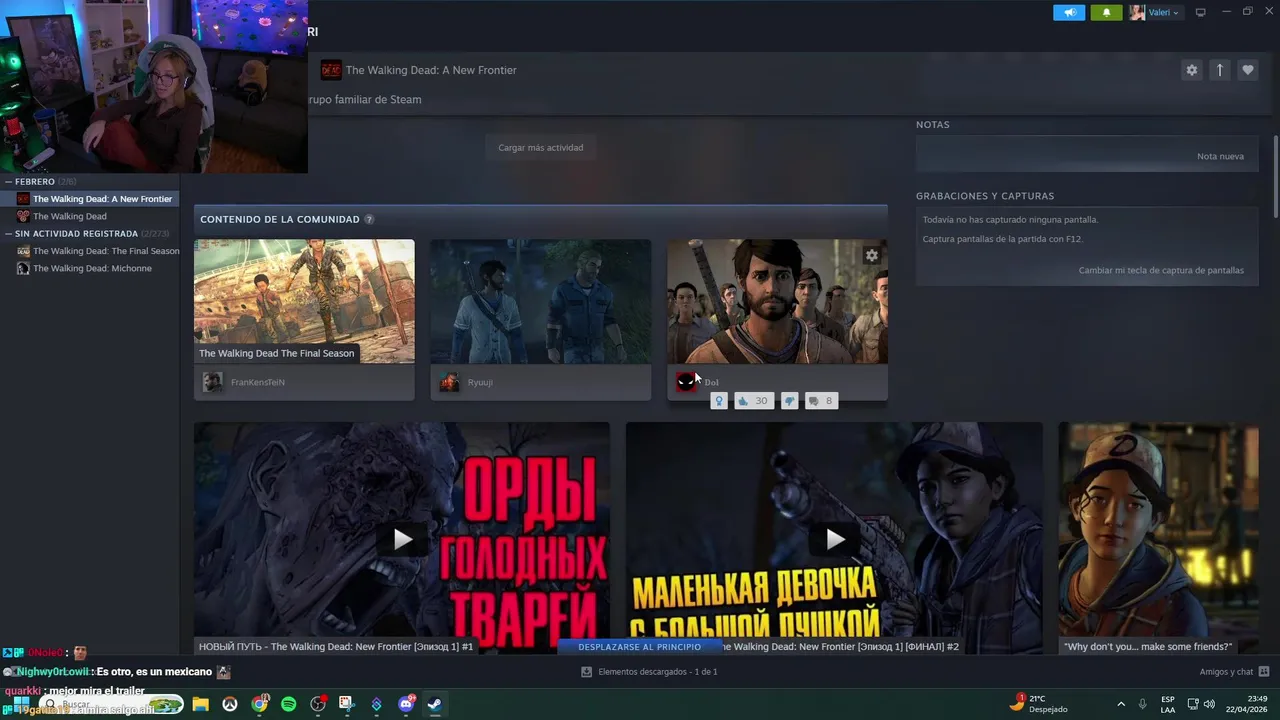The image size is (1280, 720).
Task: Open gear menu on Dol's screenshot
Action: pyautogui.click(x=871, y=255)
